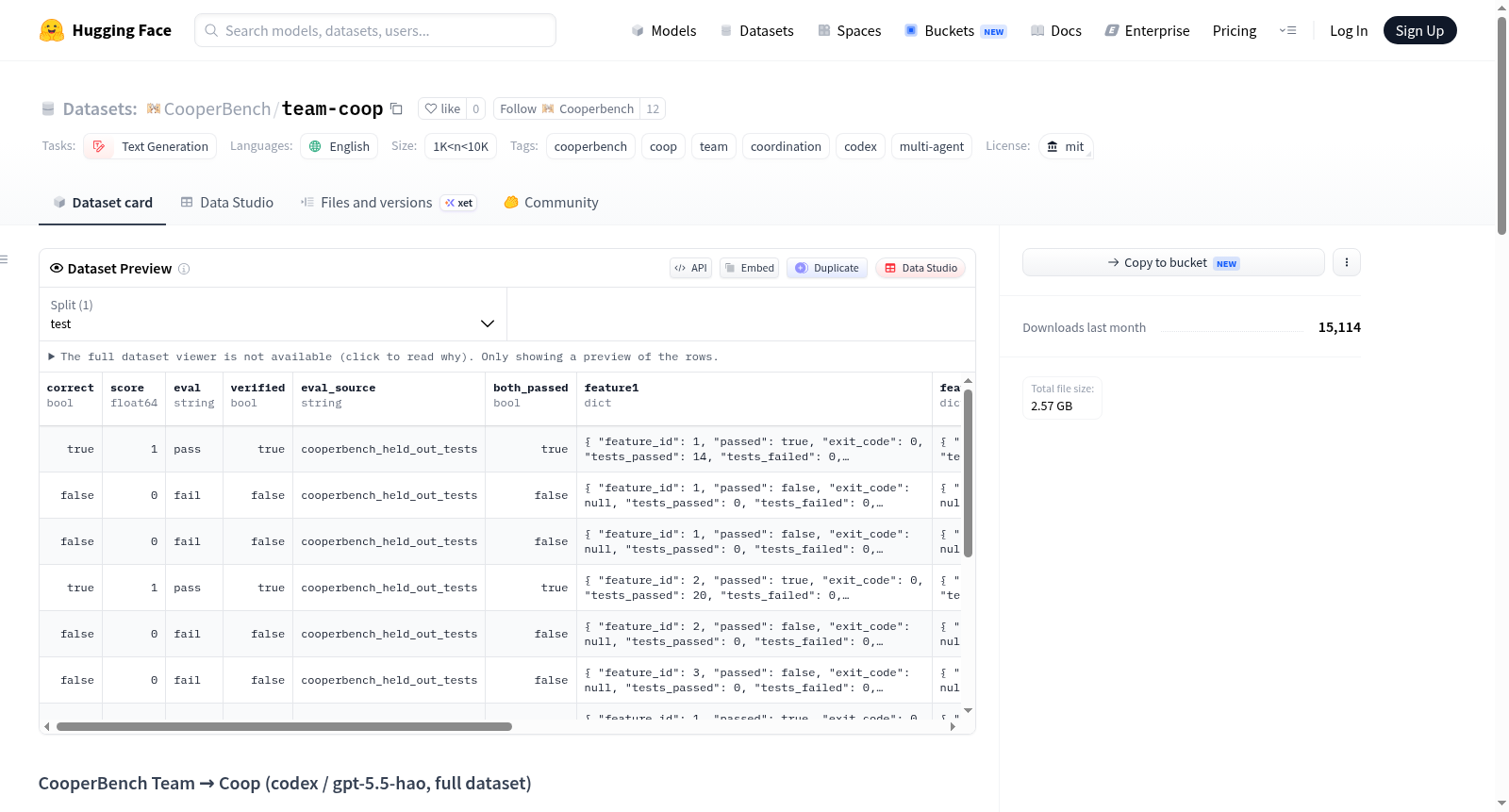Open the Dataset Preview info icon
The image size is (1509, 812).
(x=184, y=269)
